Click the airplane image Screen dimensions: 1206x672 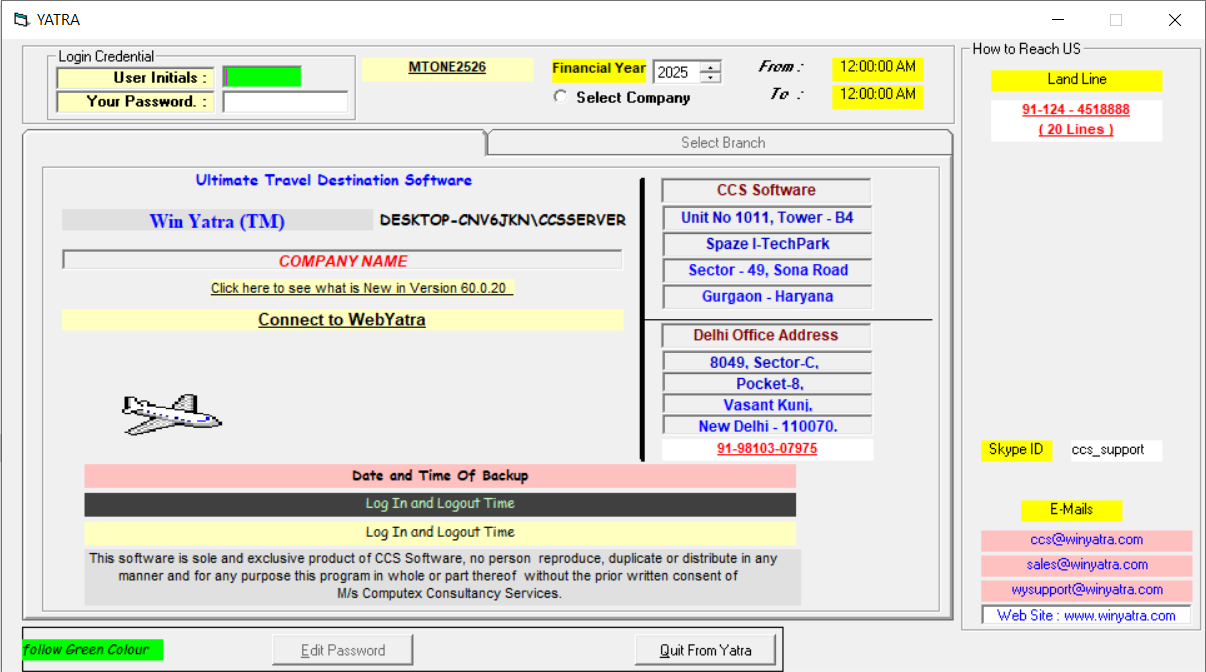tap(171, 414)
